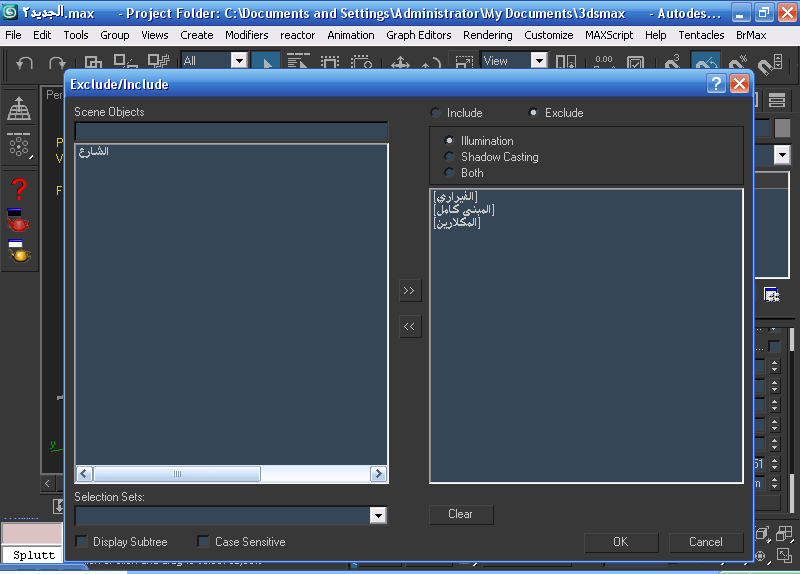Open Select by Name list icon
The image size is (800, 574).
(x=298, y=62)
